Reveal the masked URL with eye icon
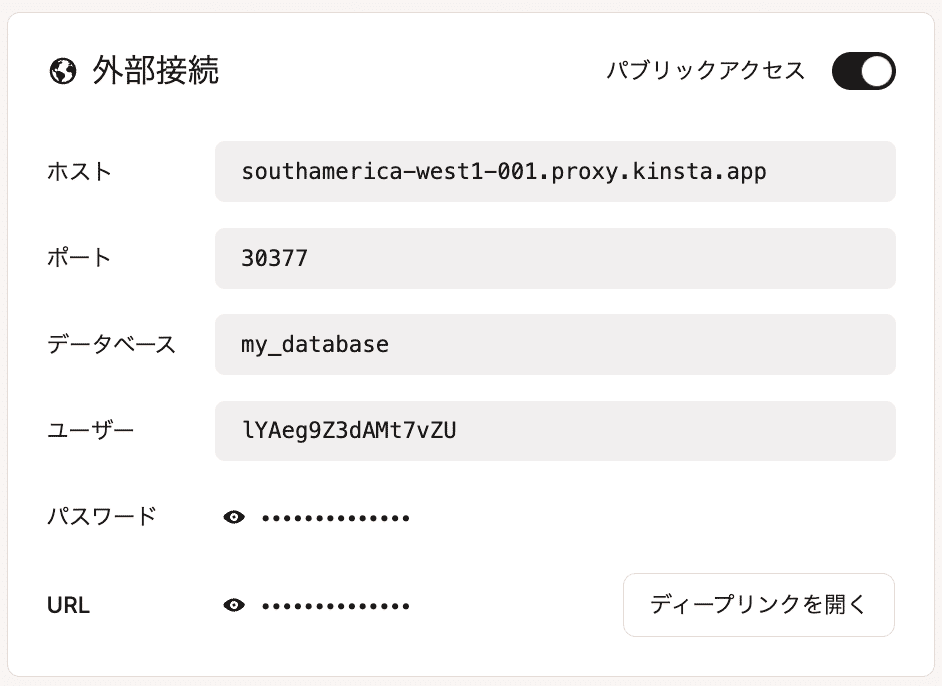This screenshot has height=686, width=942. (x=234, y=605)
